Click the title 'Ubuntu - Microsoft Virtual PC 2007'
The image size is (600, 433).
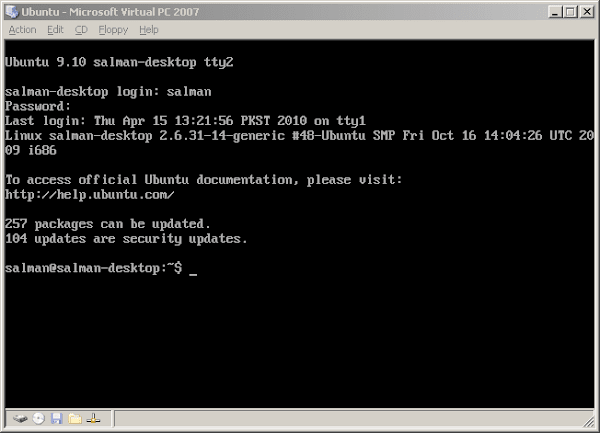click(x=110, y=12)
